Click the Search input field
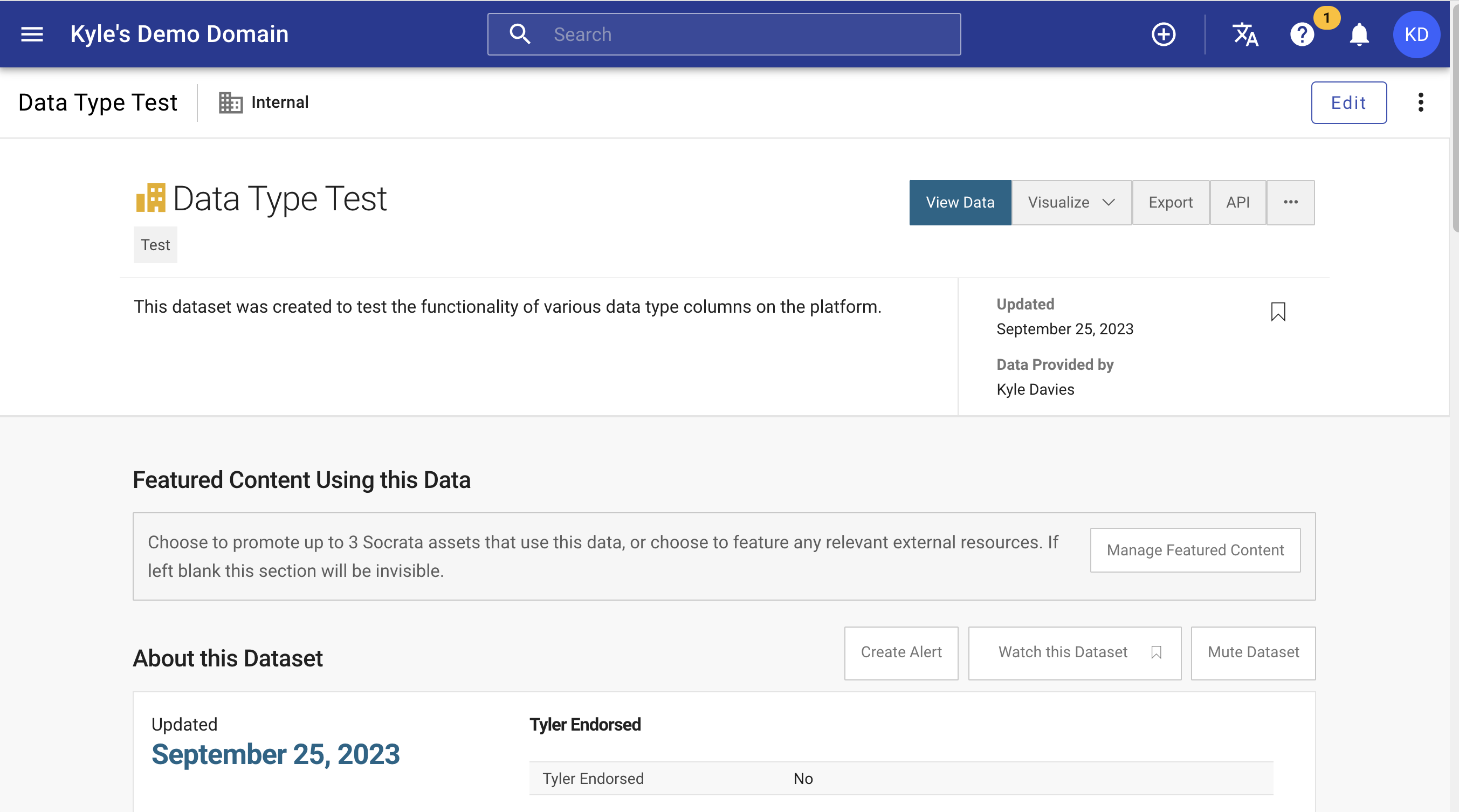Screen dimensions: 1459x812 pos(724,35)
